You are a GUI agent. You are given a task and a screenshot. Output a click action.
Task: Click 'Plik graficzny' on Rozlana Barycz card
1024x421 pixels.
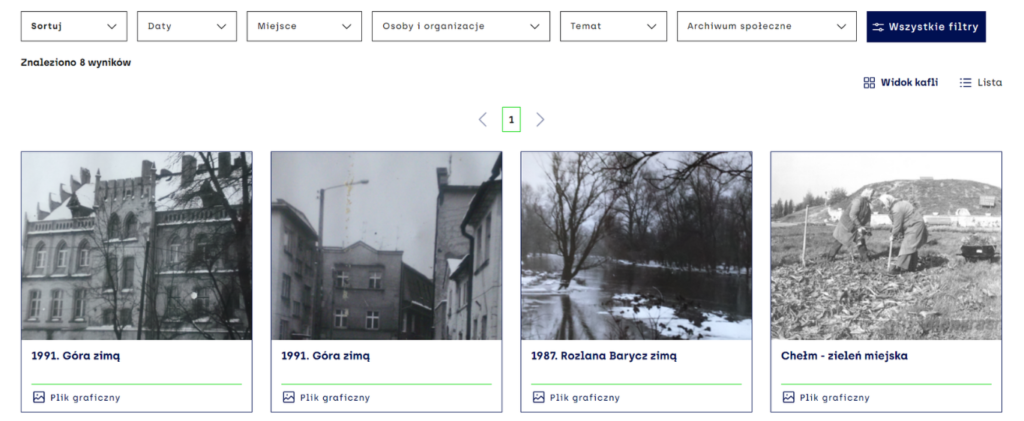pos(584,398)
